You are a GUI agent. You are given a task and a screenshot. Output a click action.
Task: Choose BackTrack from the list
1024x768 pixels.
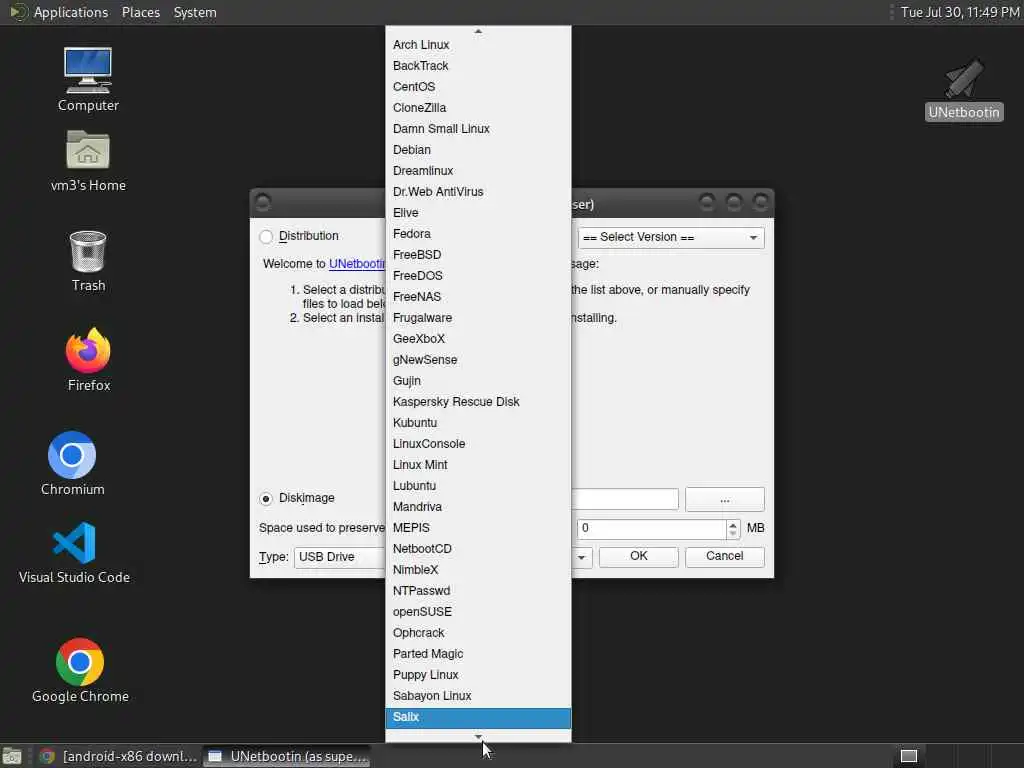478,66
